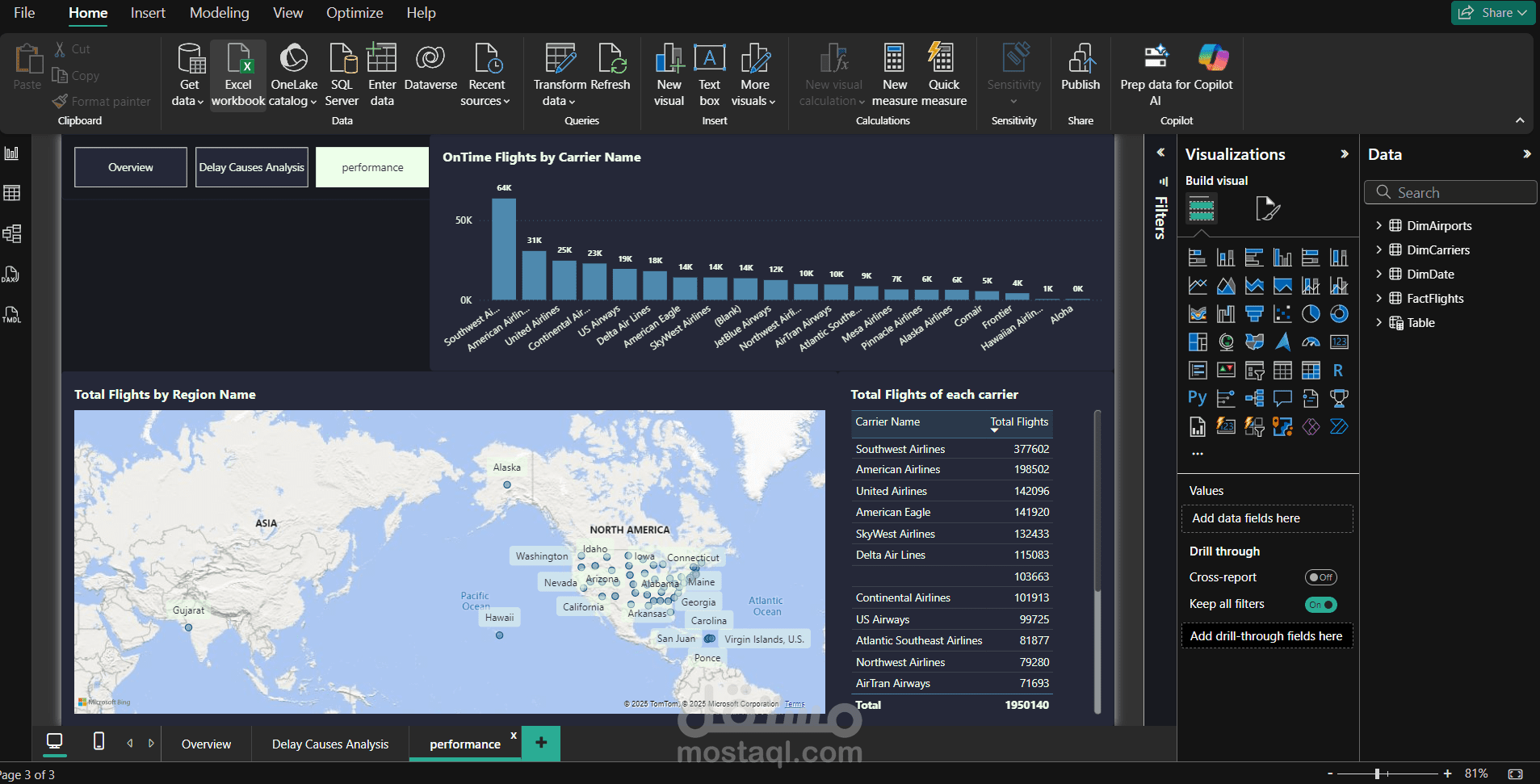
Task: Adjust the zoom slider in status bar
Action: [x=1377, y=774]
